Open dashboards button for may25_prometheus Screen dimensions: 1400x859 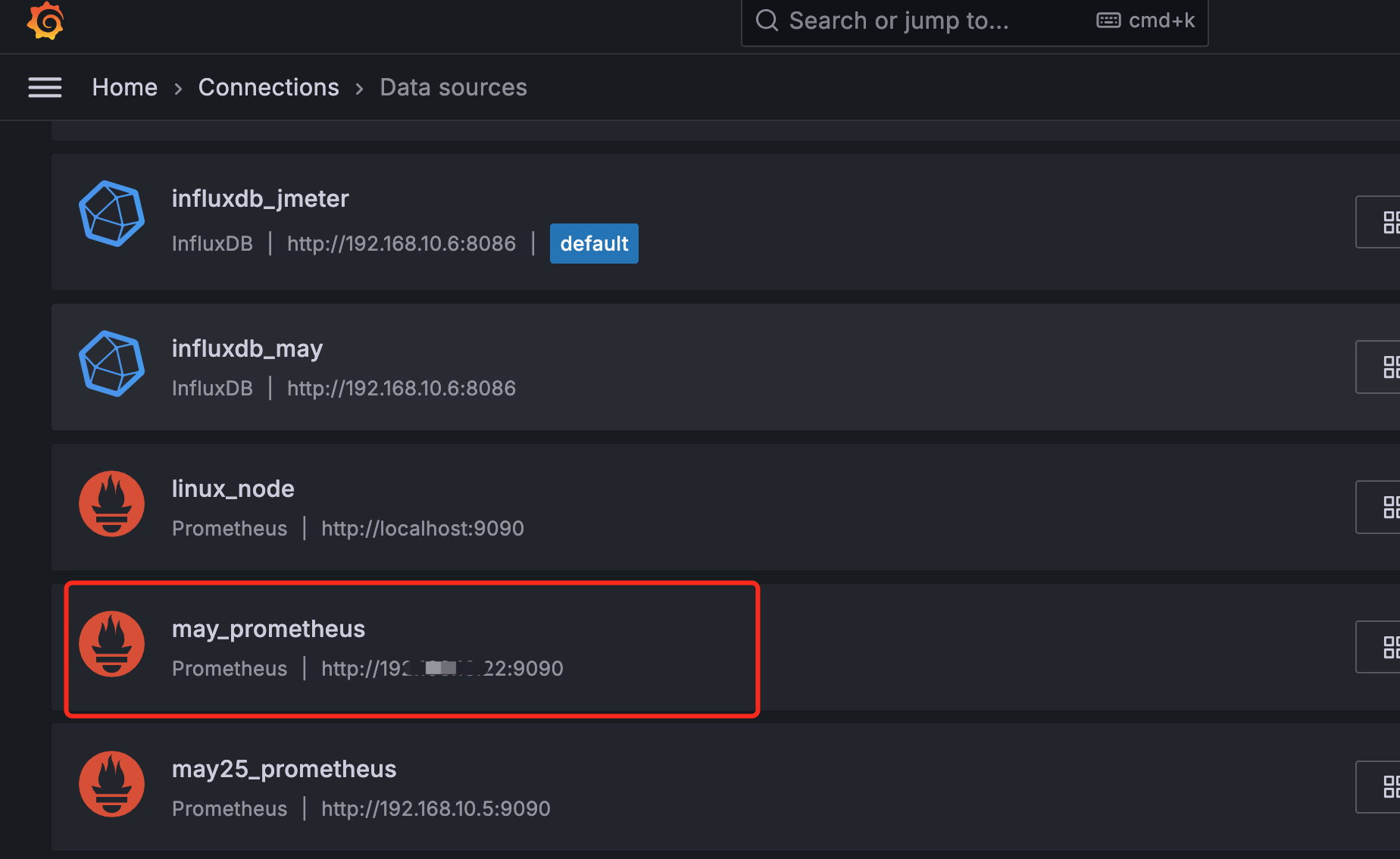point(1377,787)
